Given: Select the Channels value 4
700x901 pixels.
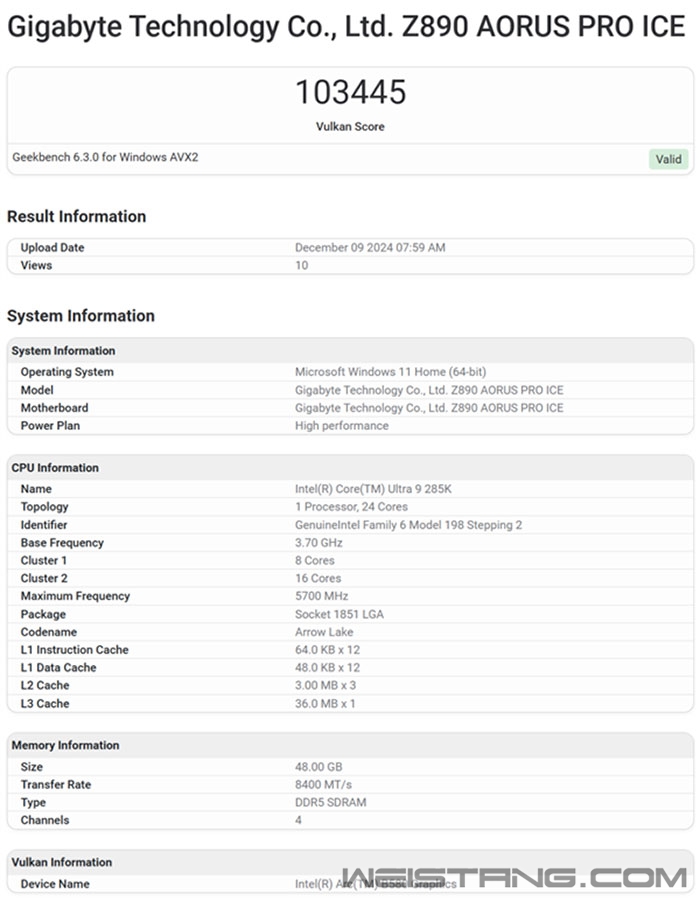Looking at the screenshot, I should (298, 821).
